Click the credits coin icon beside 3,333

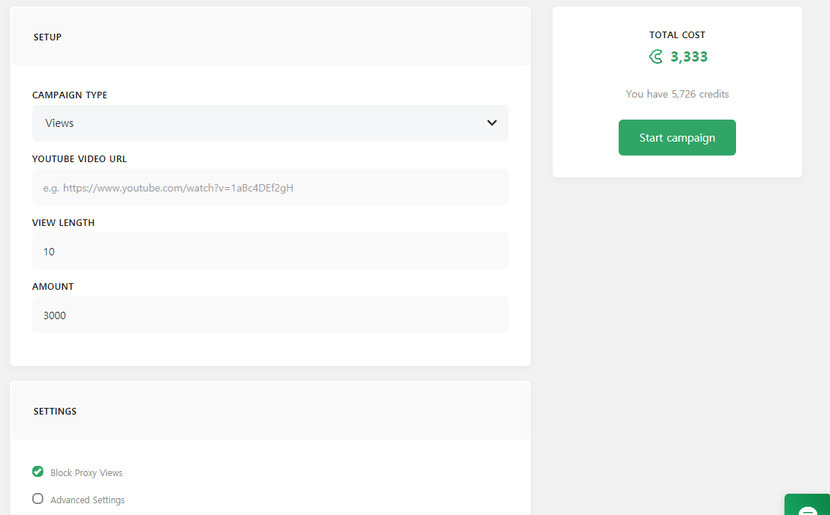655,57
